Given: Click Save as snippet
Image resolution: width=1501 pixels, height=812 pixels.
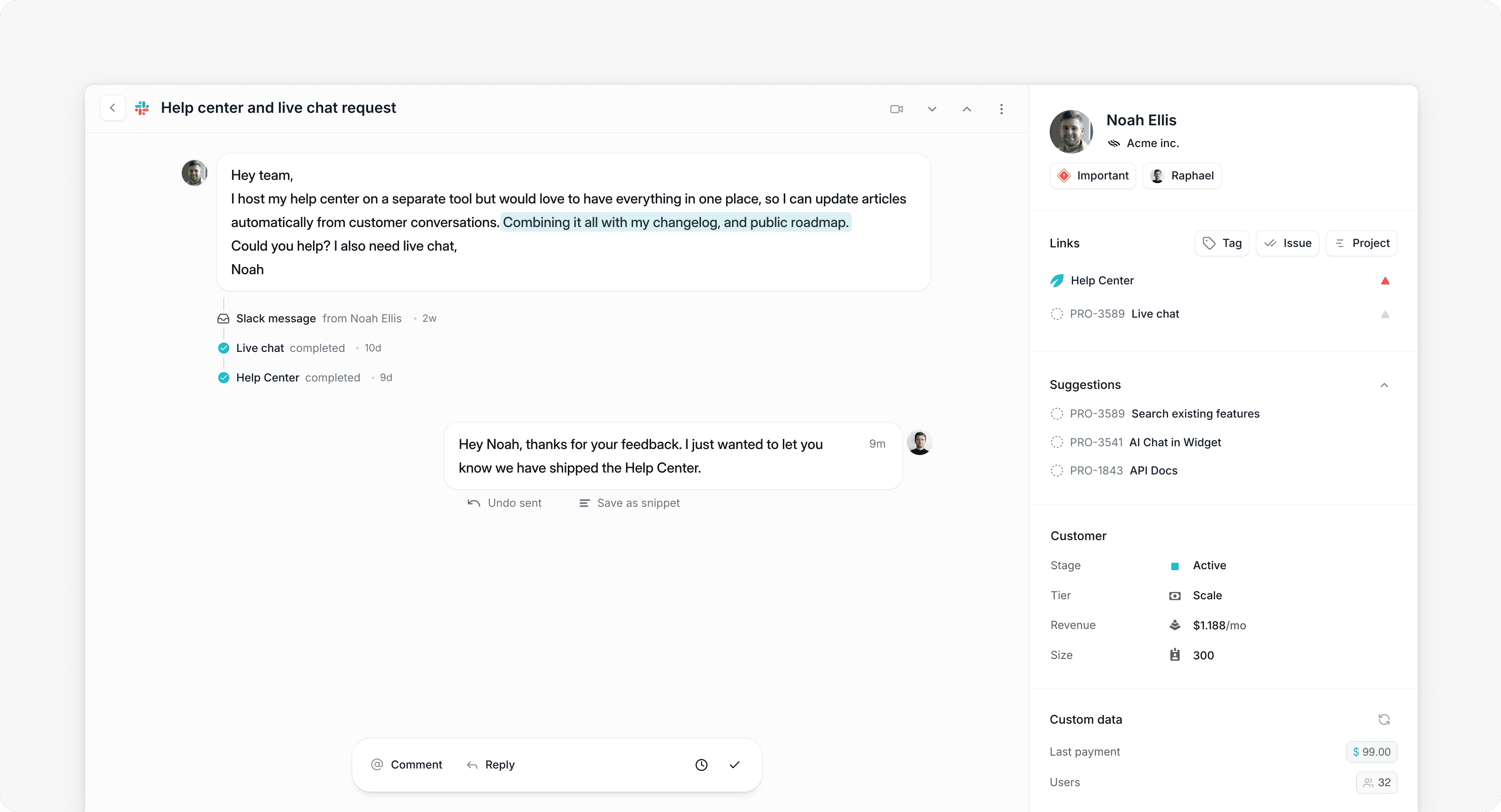Looking at the screenshot, I should coord(629,503).
